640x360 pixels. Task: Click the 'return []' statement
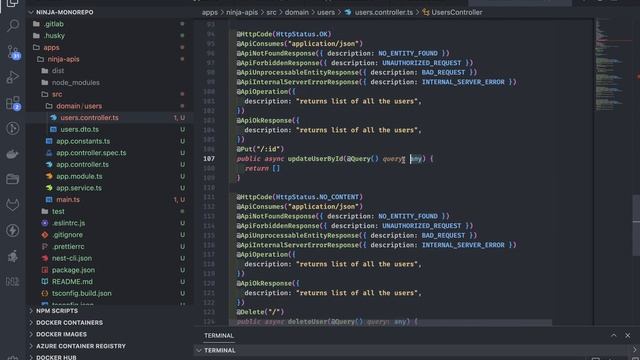click(x=262, y=168)
